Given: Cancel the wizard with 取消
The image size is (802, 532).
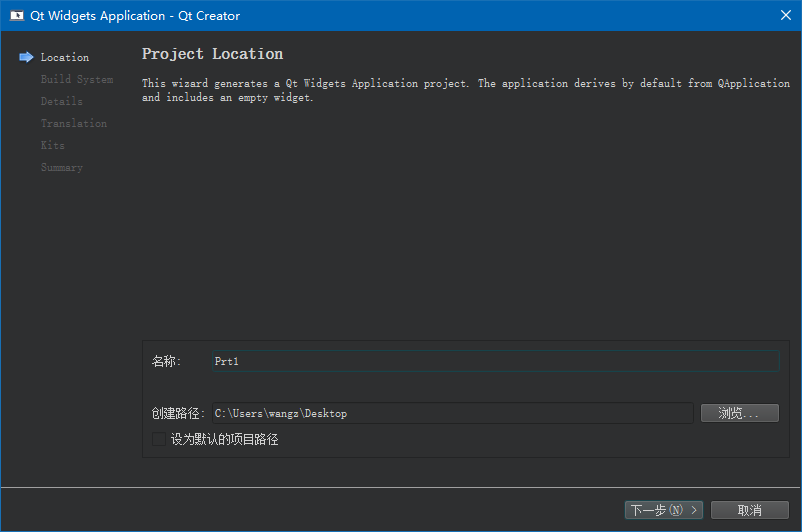Looking at the screenshot, I should pos(750,510).
